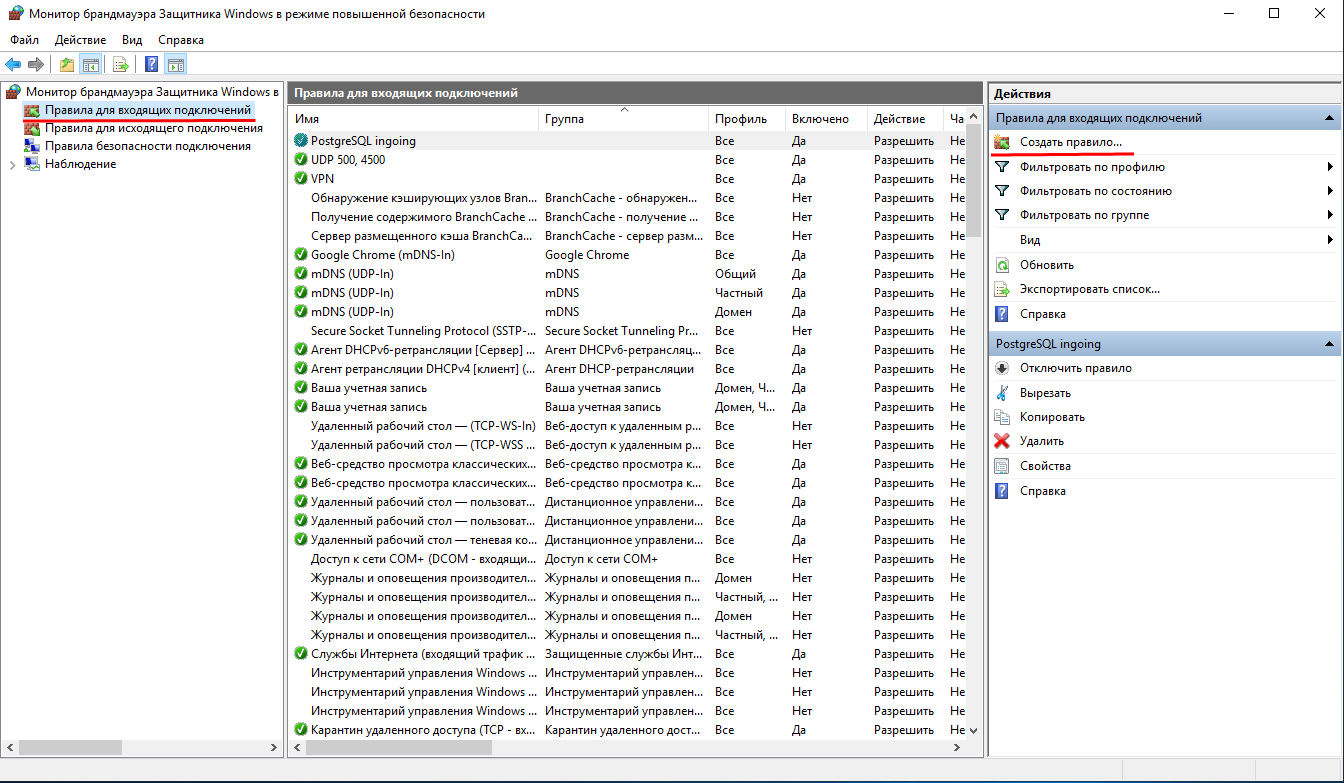Image resolution: width=1344 pixels, height=783 pixels.
Task: Open Свойства of selected rule
Action: [x=1045, y=466]
